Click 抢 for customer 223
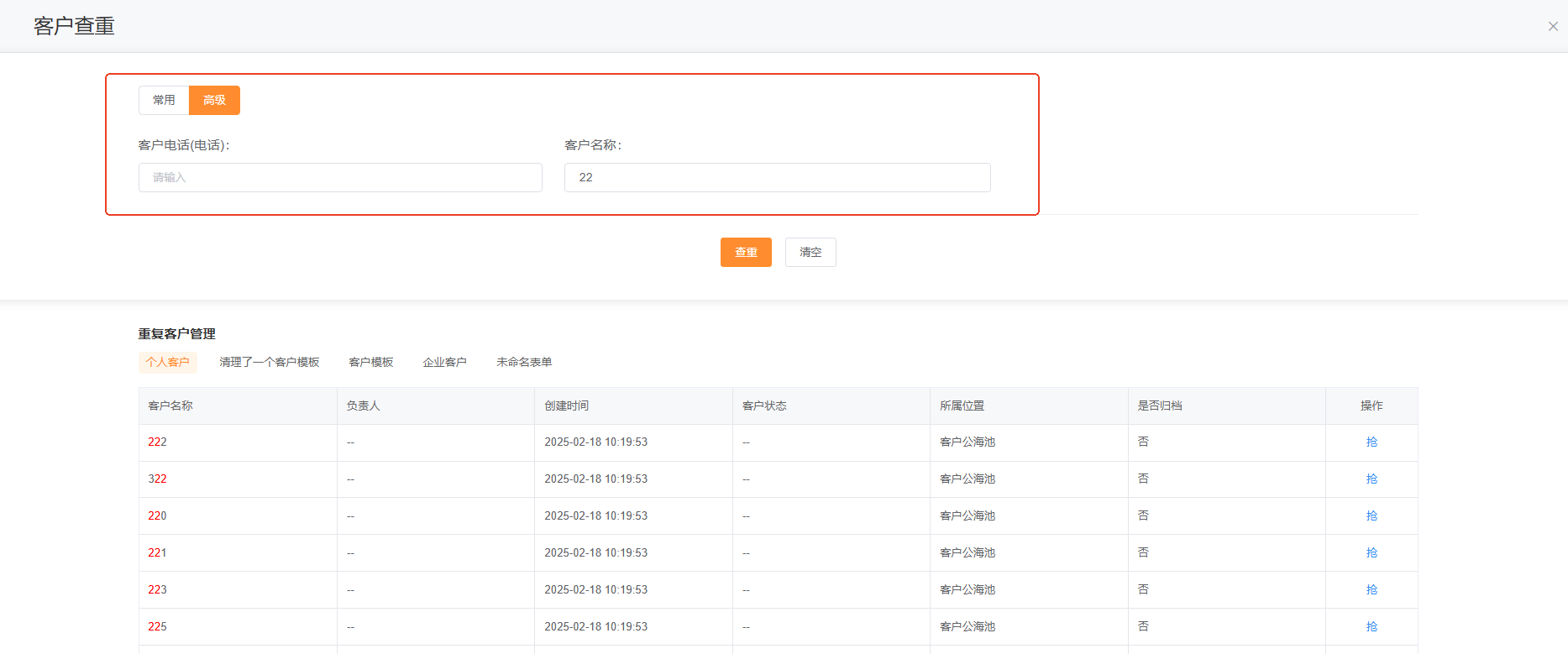1568x654 pixels. pyautogui.click(x=1371, y=589)
